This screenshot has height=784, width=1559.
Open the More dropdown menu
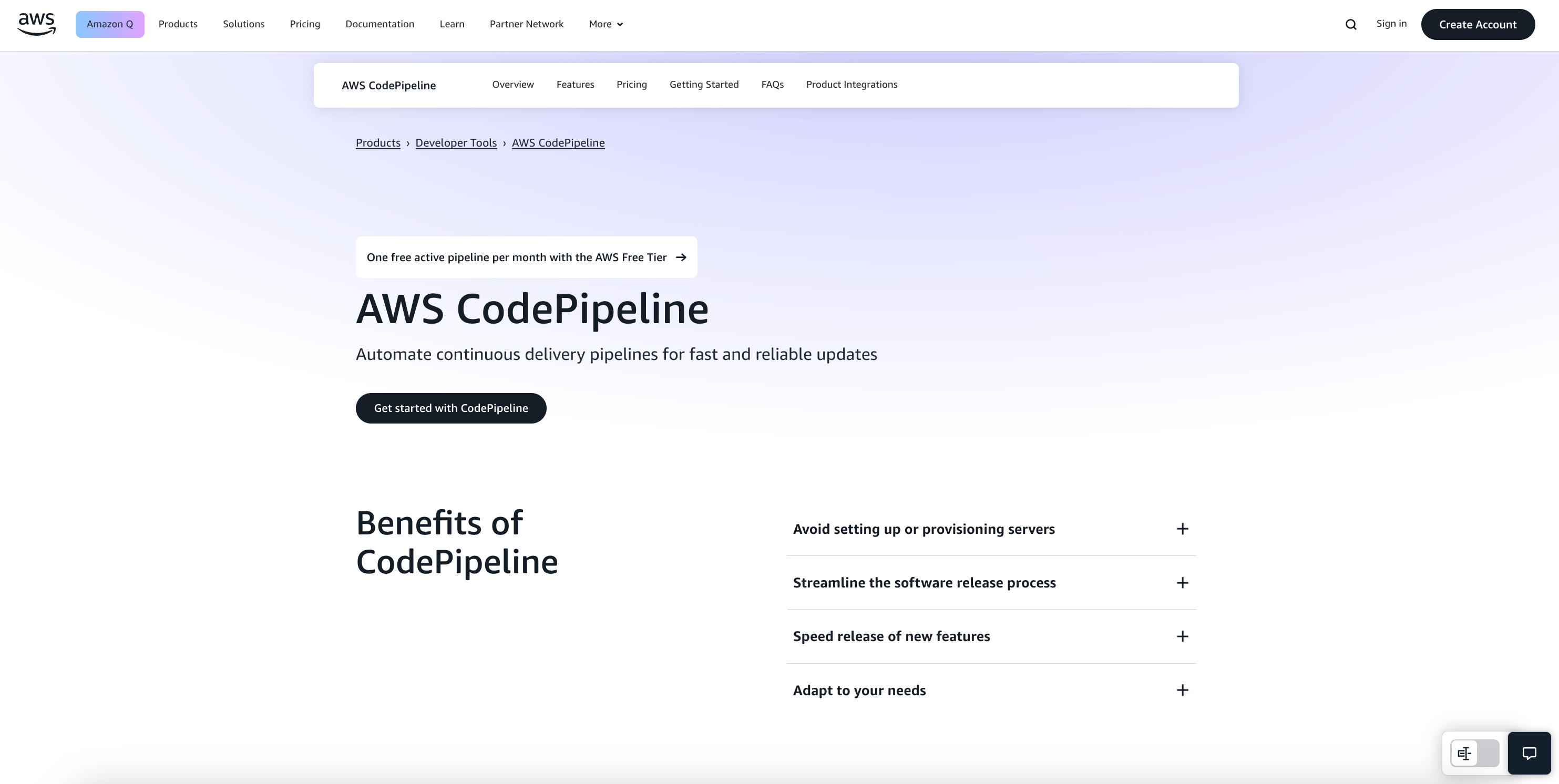click(x=606, y=24)
